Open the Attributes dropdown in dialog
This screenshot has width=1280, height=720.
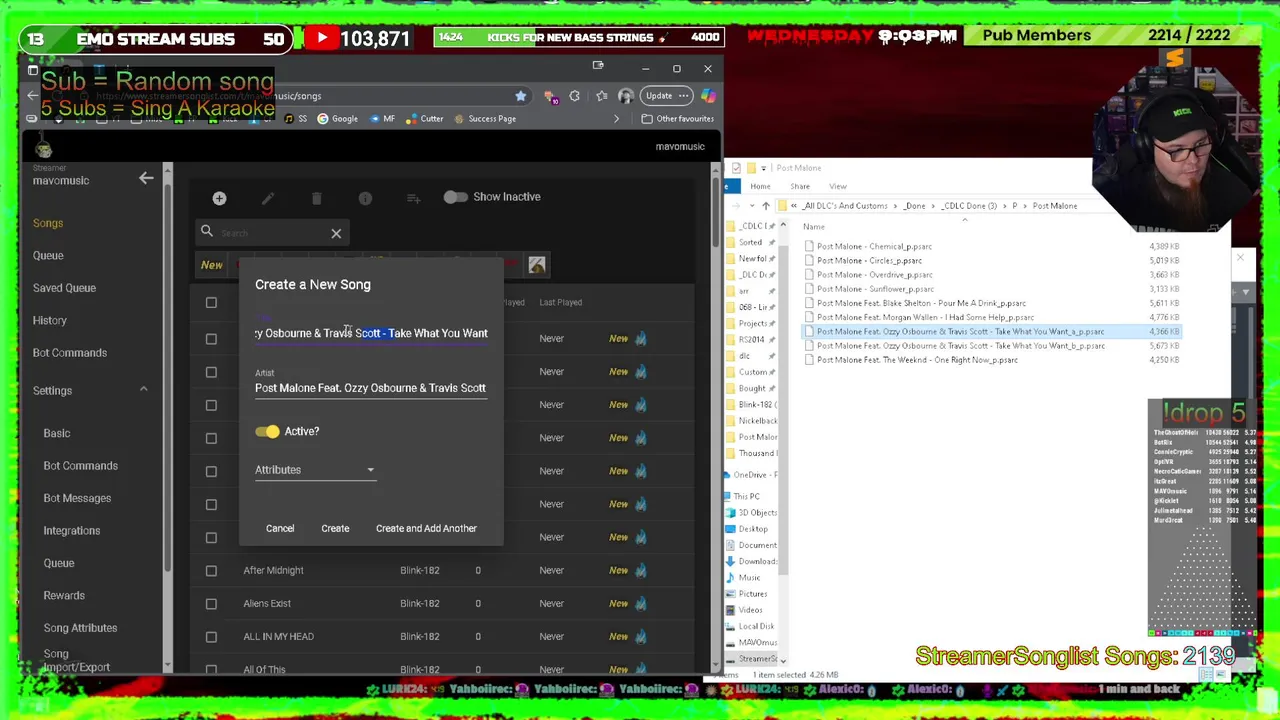point(315,470)
